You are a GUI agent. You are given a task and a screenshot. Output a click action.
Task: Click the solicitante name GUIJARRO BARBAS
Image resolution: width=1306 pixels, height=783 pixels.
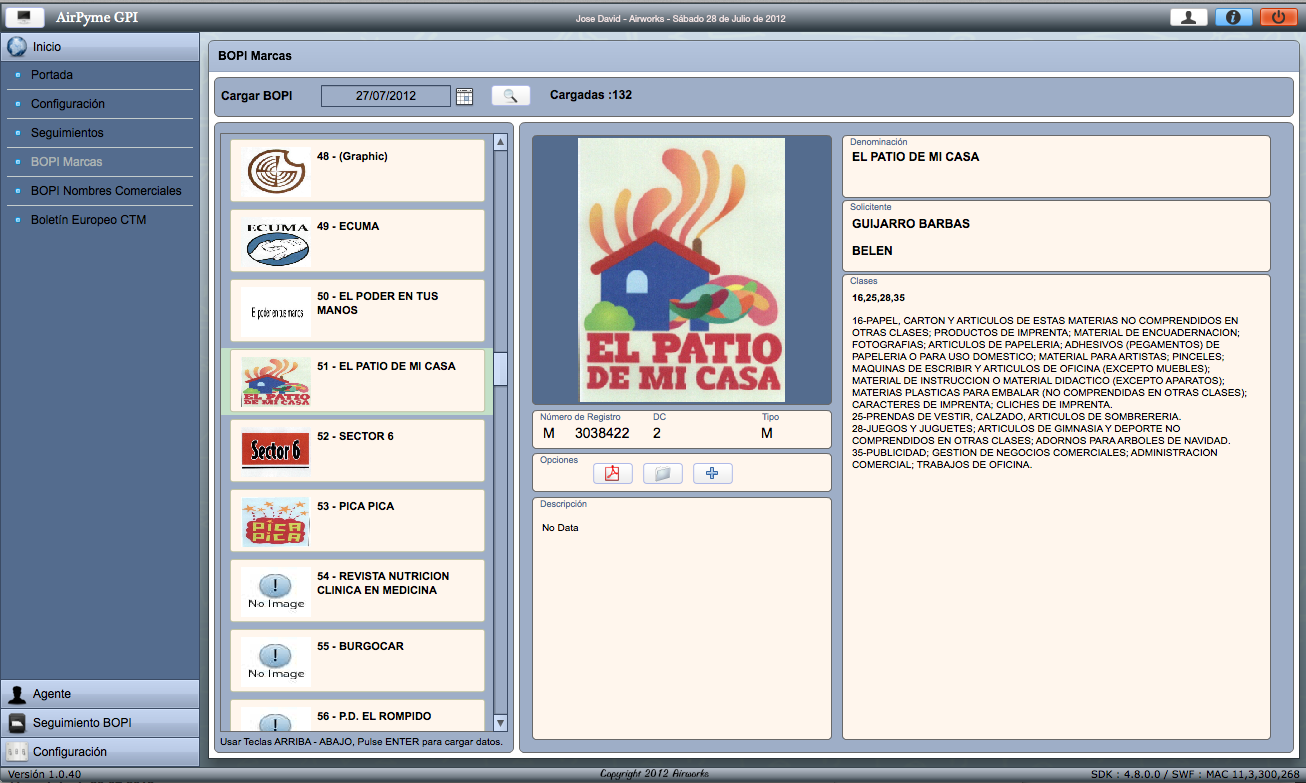click(911, 224)
